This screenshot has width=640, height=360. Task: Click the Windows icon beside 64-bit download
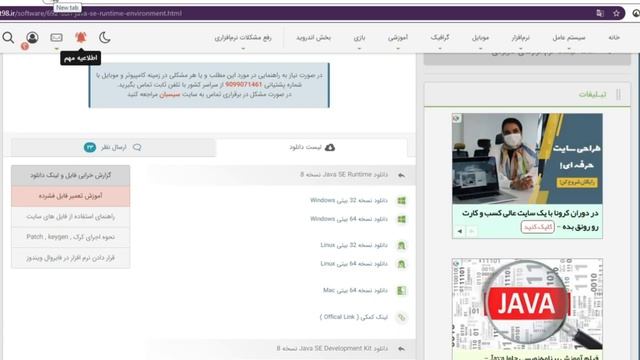pos(402,219)
